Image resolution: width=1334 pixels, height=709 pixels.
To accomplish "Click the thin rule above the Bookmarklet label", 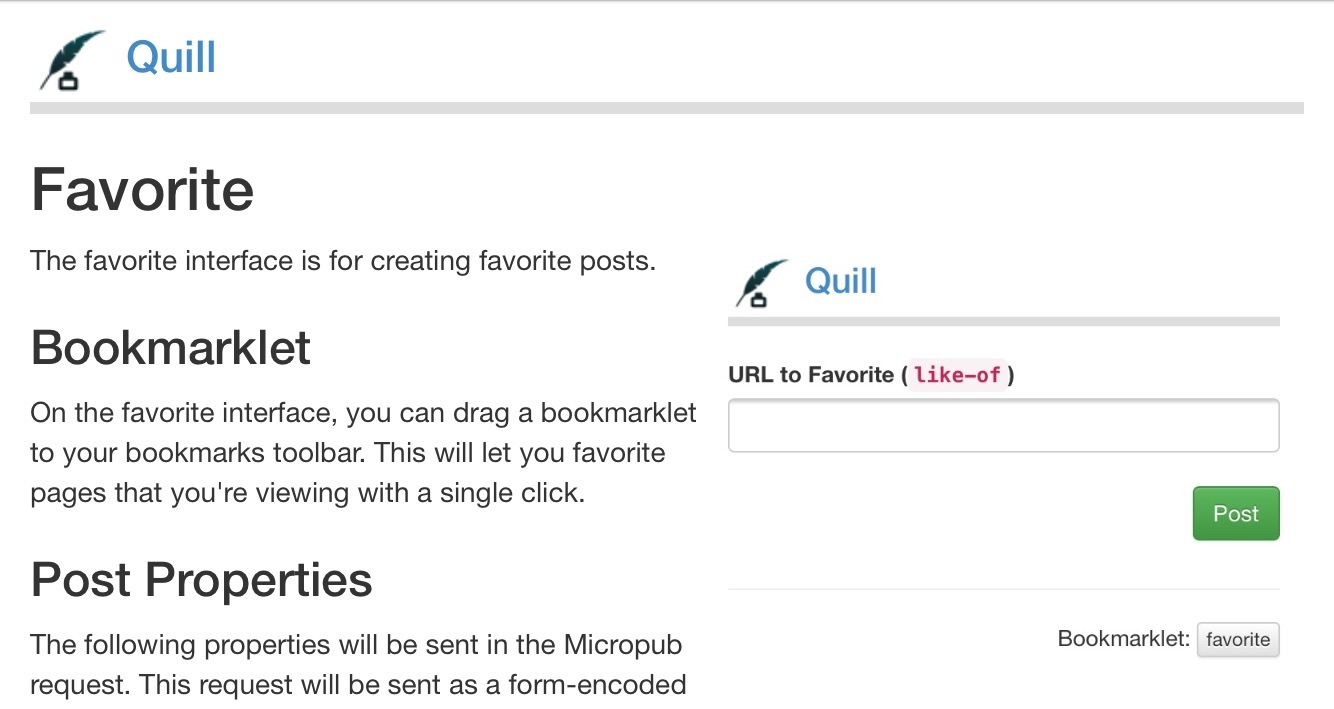I will [1004, 590].
